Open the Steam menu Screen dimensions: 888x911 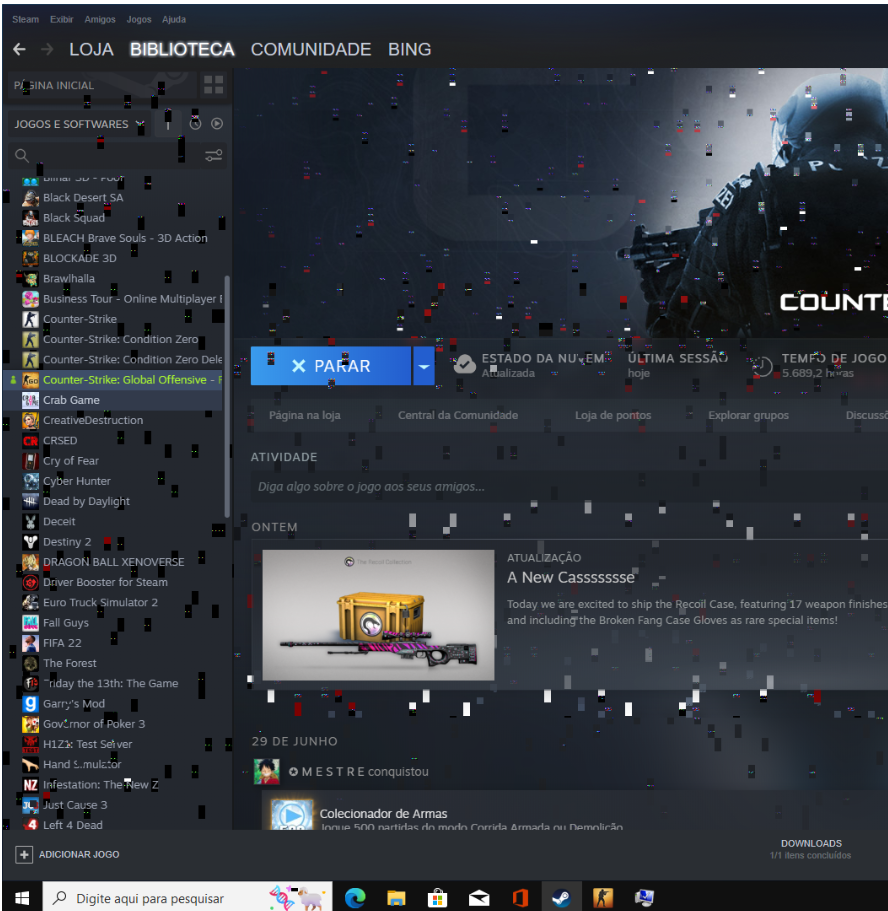26,19
